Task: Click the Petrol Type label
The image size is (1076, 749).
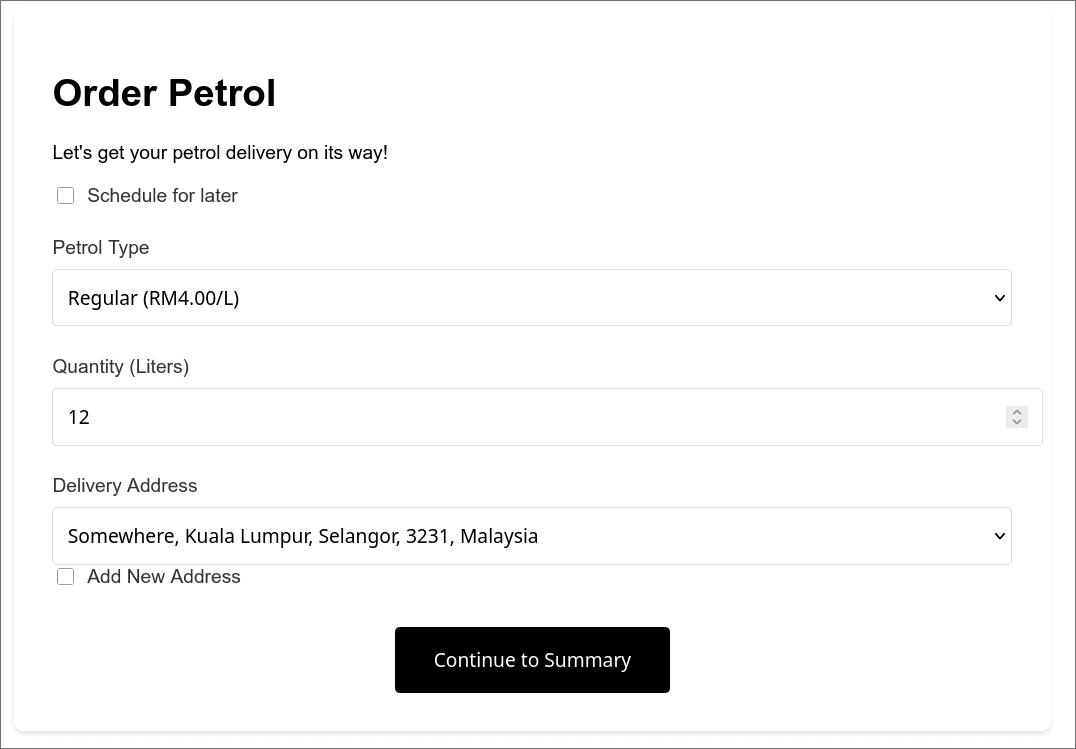Action: click(x=100, y=247)
